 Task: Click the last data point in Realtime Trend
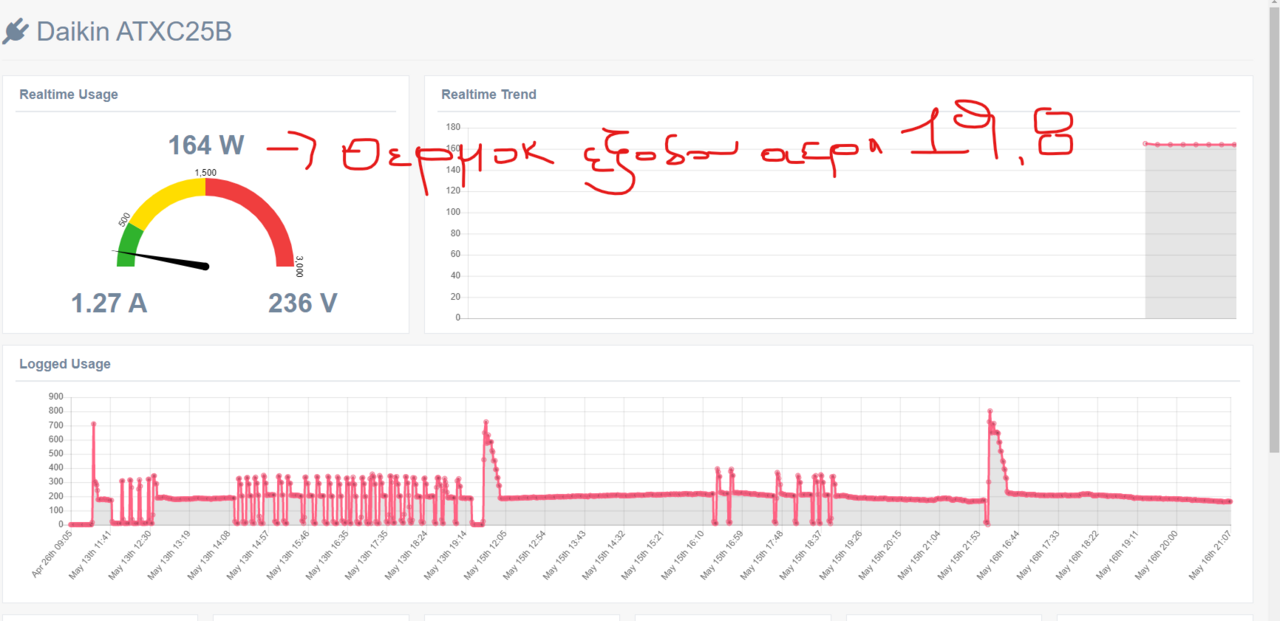[1234, 145]
